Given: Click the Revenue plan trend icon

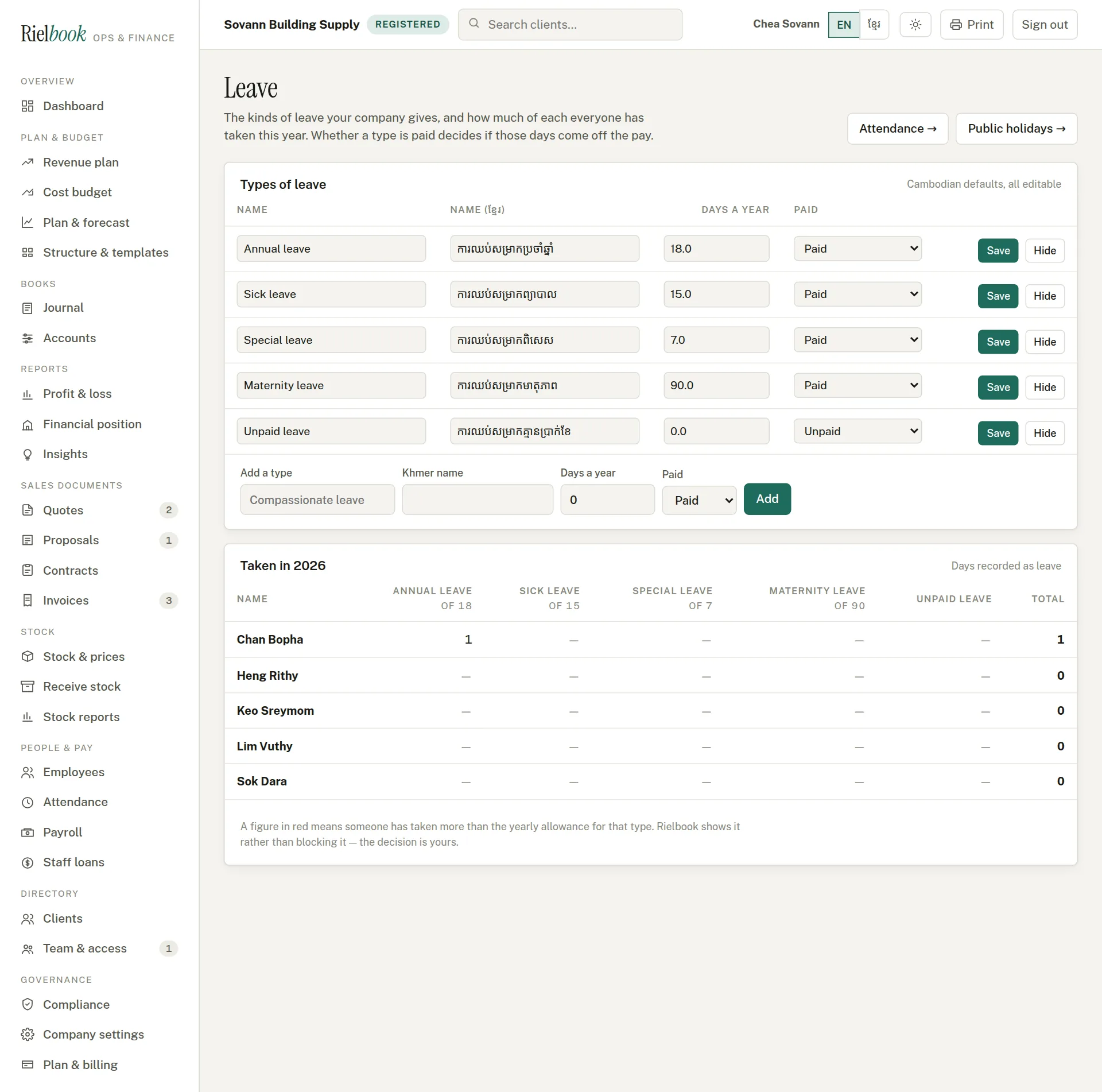Looking at the screenshot, I should click(x=28, y=162).
